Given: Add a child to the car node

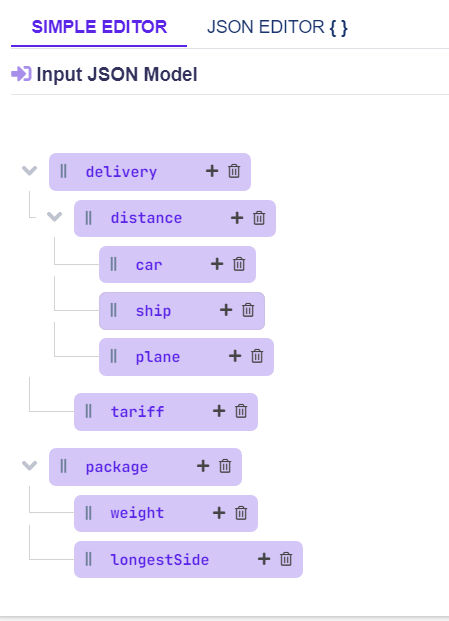Looking at the screenshot, I should (217, 264).
